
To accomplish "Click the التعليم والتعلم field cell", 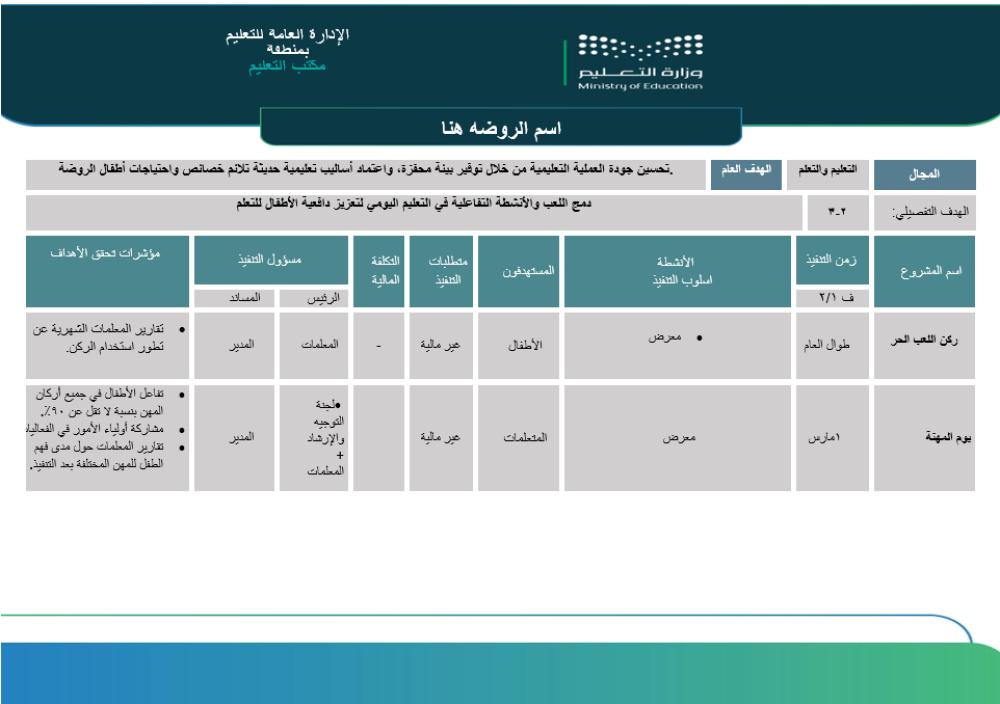I will point(827,174).
